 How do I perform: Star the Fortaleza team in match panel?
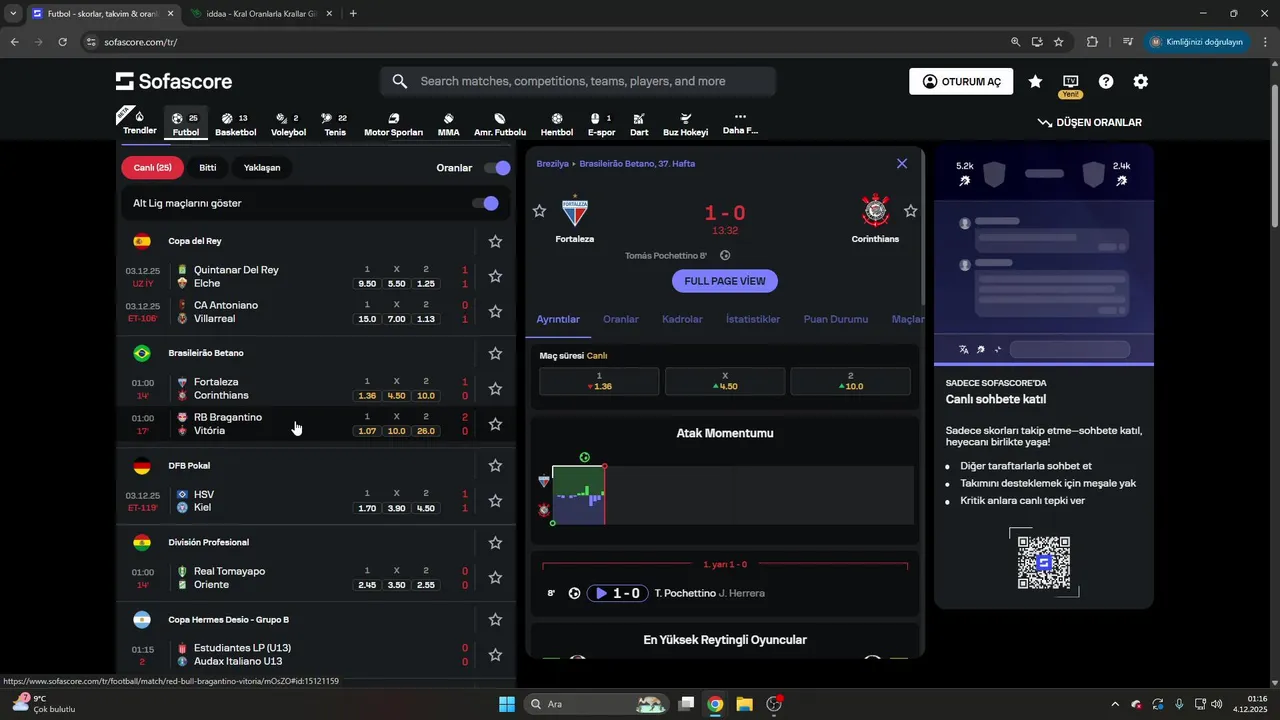(x=540, y=211)
